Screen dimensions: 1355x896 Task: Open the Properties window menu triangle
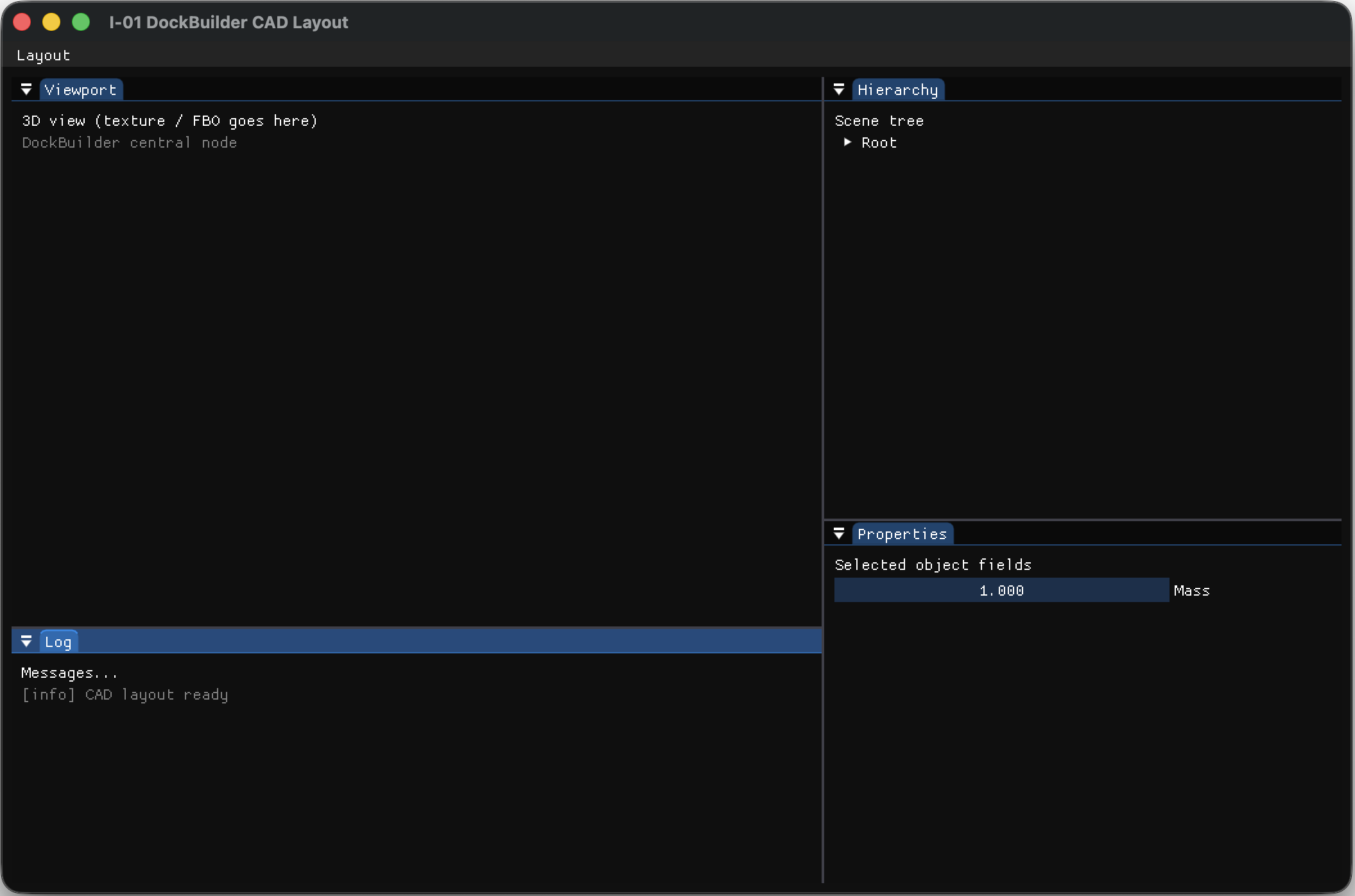839,533
